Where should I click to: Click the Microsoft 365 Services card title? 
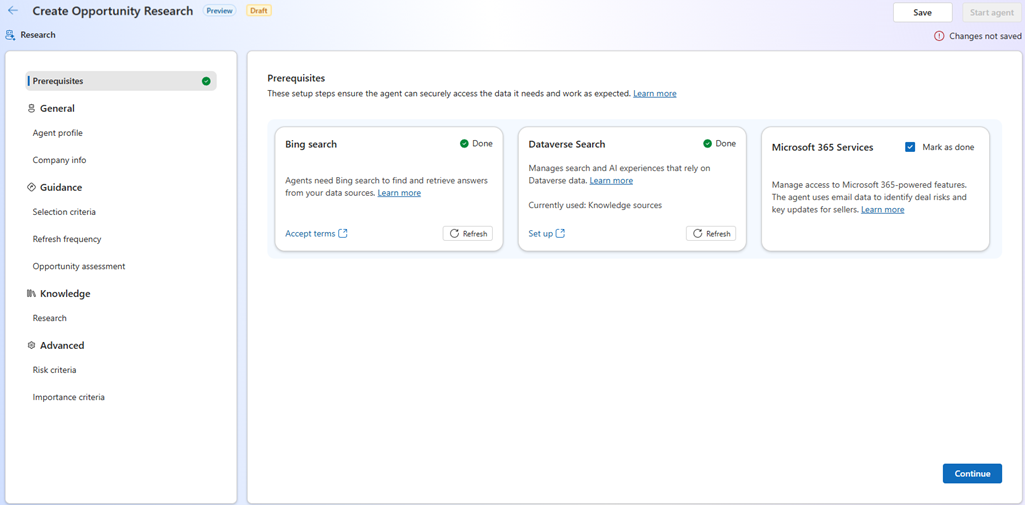(822, 148)
